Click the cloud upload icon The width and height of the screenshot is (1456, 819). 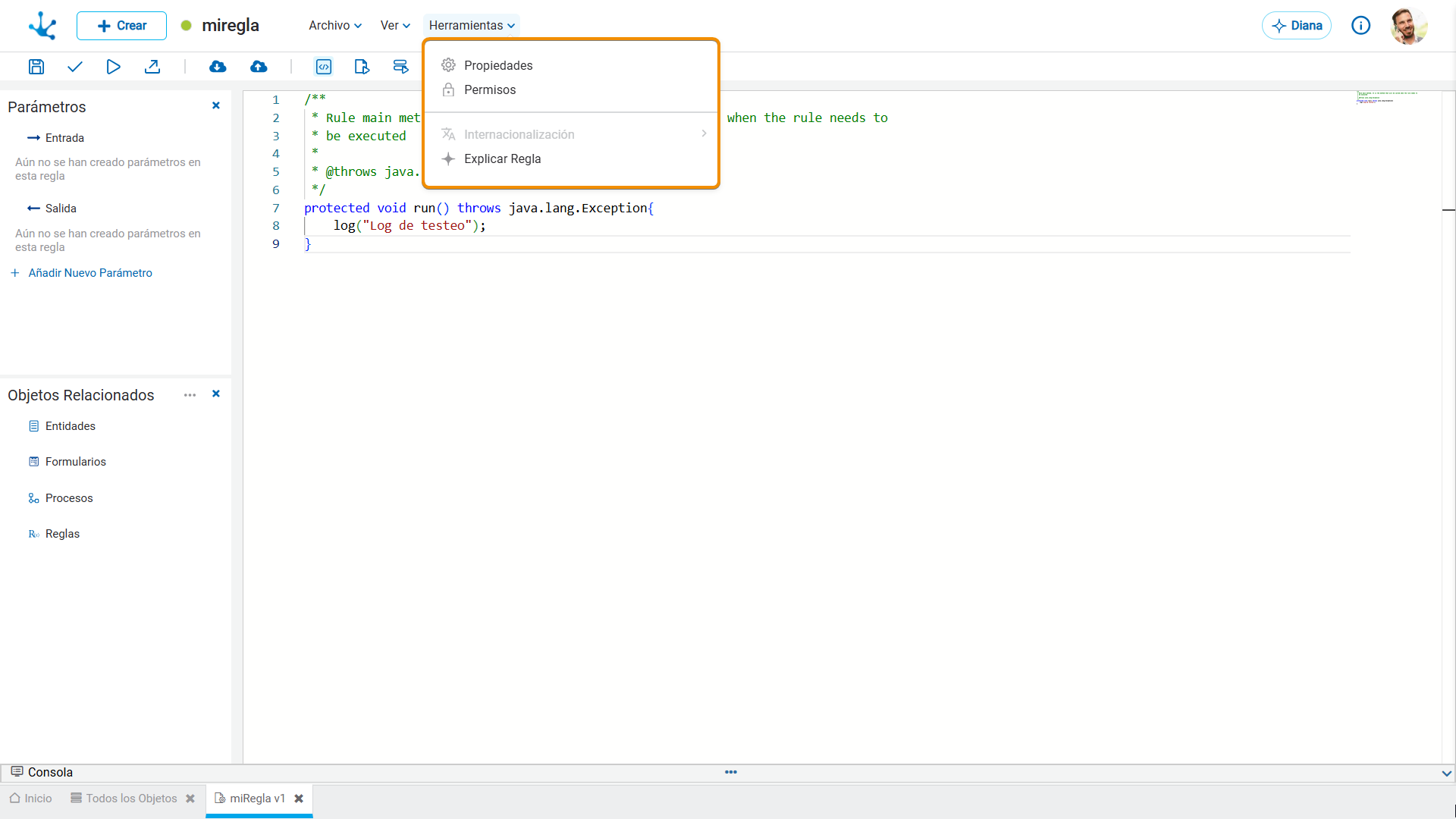click(x=259, y=67)
